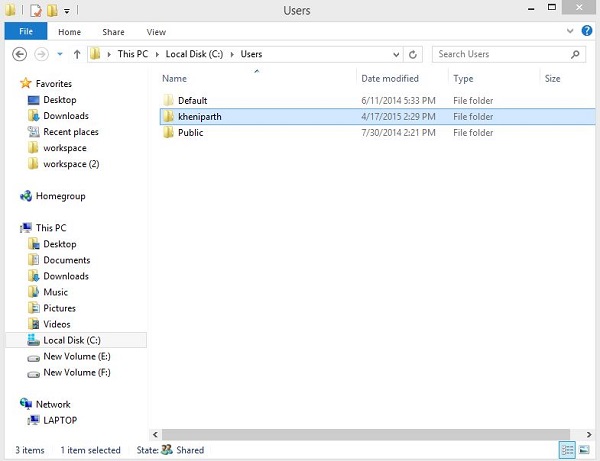Switch to Details view icon in status bar
The width and height of the screenshot is (600, 461).
click(567, 450)
